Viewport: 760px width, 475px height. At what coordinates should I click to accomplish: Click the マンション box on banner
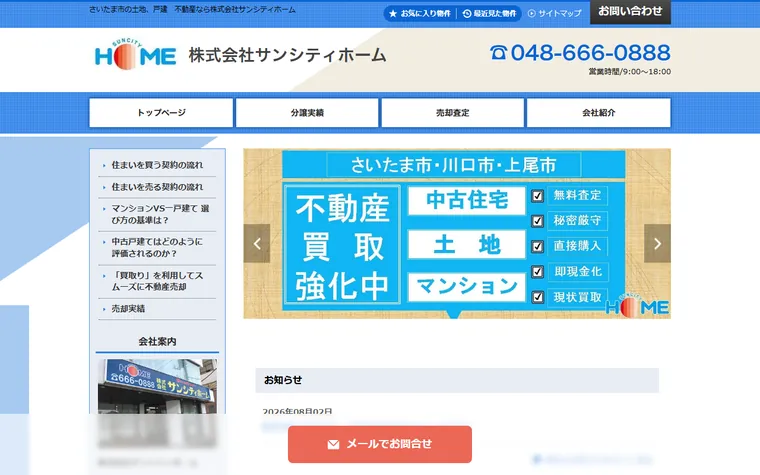pos(467,286)
